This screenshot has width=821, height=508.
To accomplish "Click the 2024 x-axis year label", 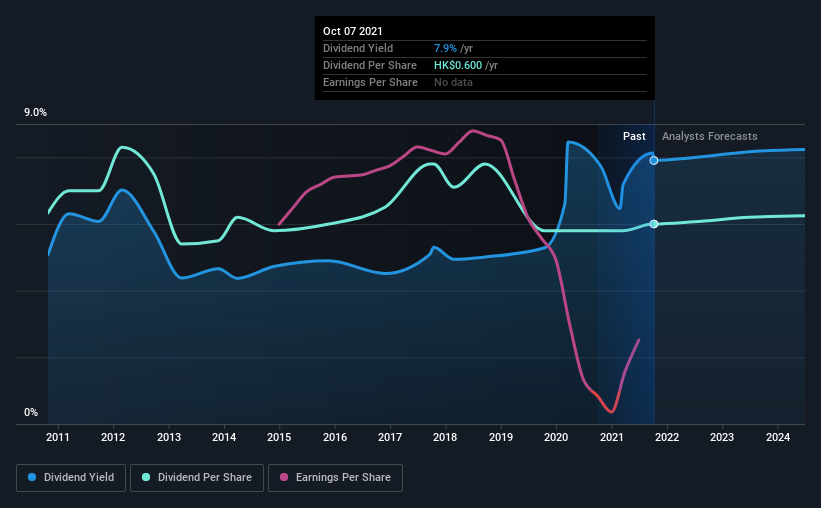I will [x=778, y=437].
